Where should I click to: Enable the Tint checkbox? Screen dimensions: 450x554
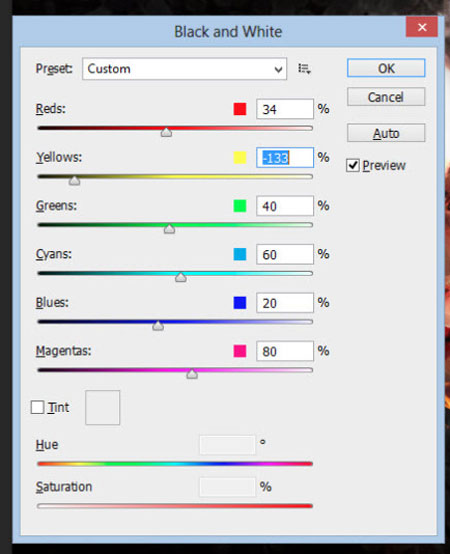[x=37, y=407]
